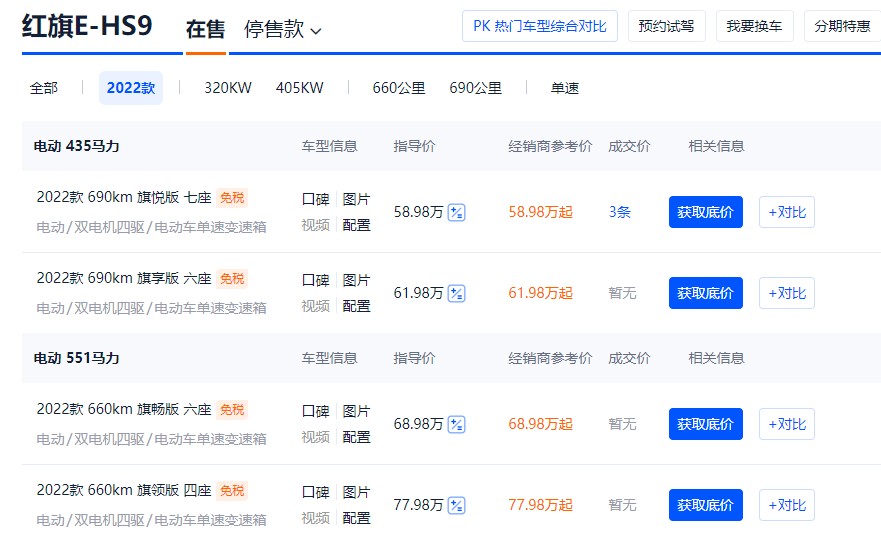Click the 电动 435马力 group header
The height and width of the screenshot is (541, 881).
76,147
